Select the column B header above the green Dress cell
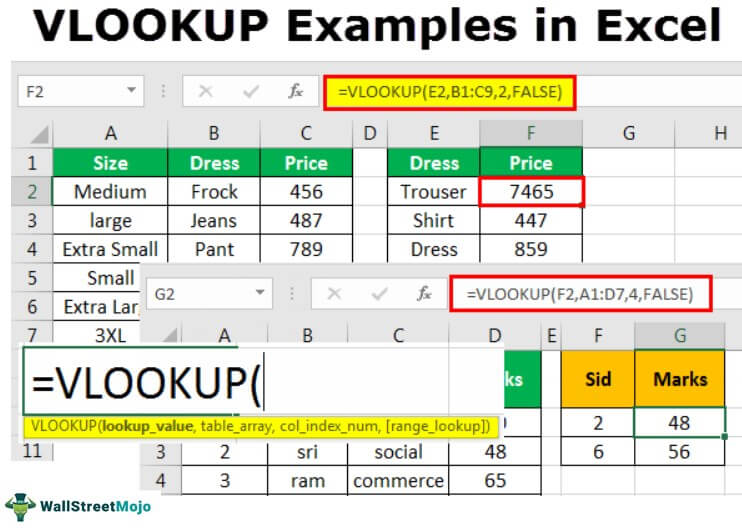The height and width of the screenshot is (531, 742). point(214,134)
